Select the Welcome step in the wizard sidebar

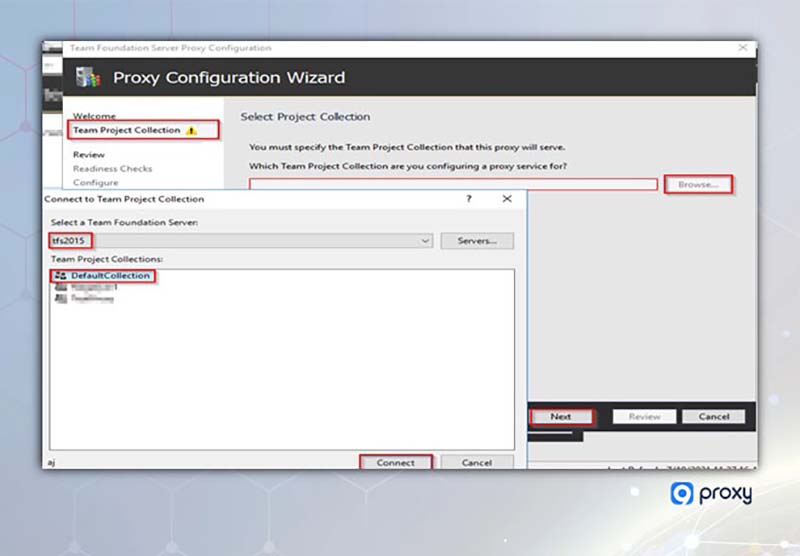coord(94,116)
